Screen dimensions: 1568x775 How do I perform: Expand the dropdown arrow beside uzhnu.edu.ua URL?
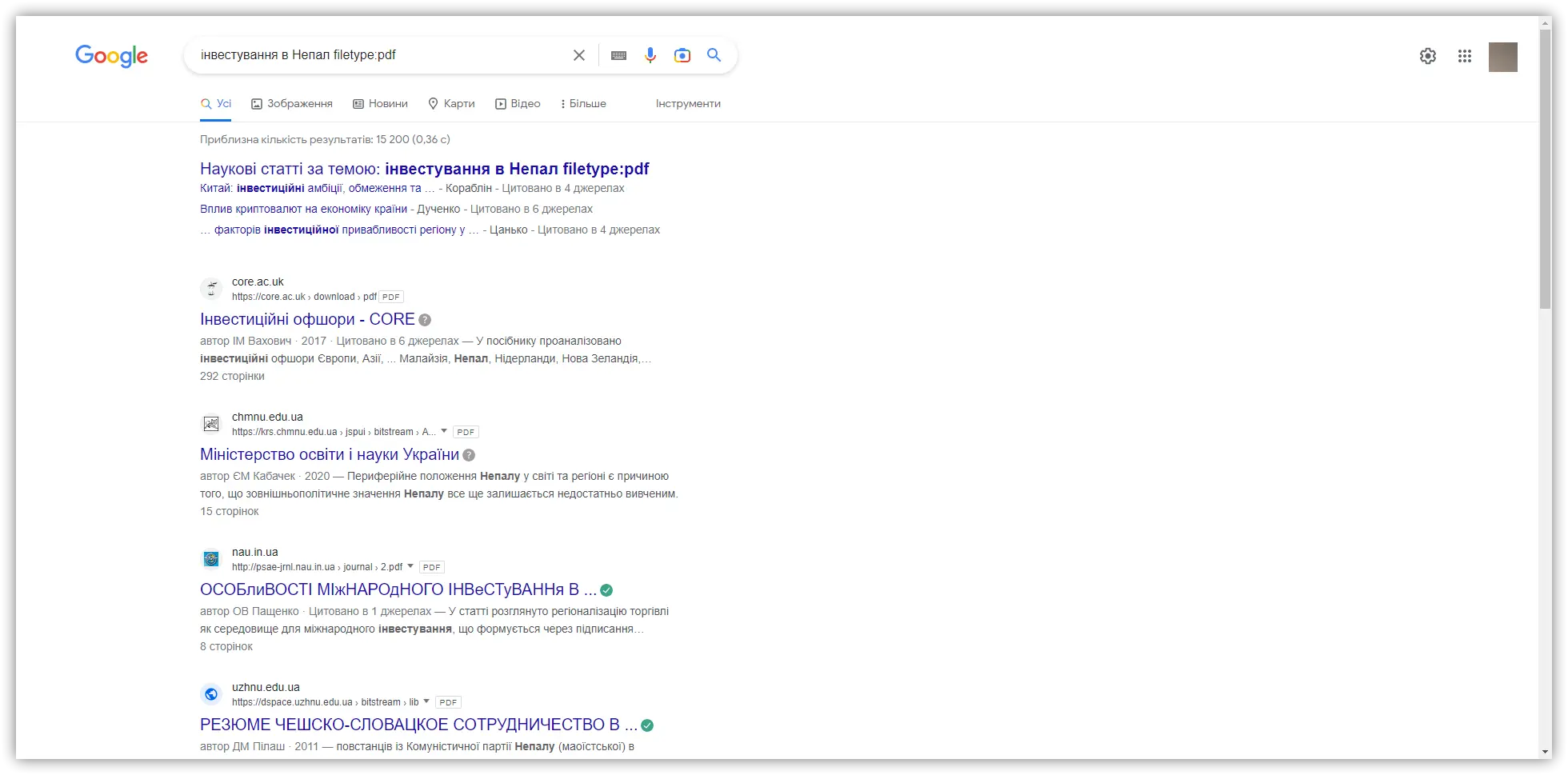point(426,701)
